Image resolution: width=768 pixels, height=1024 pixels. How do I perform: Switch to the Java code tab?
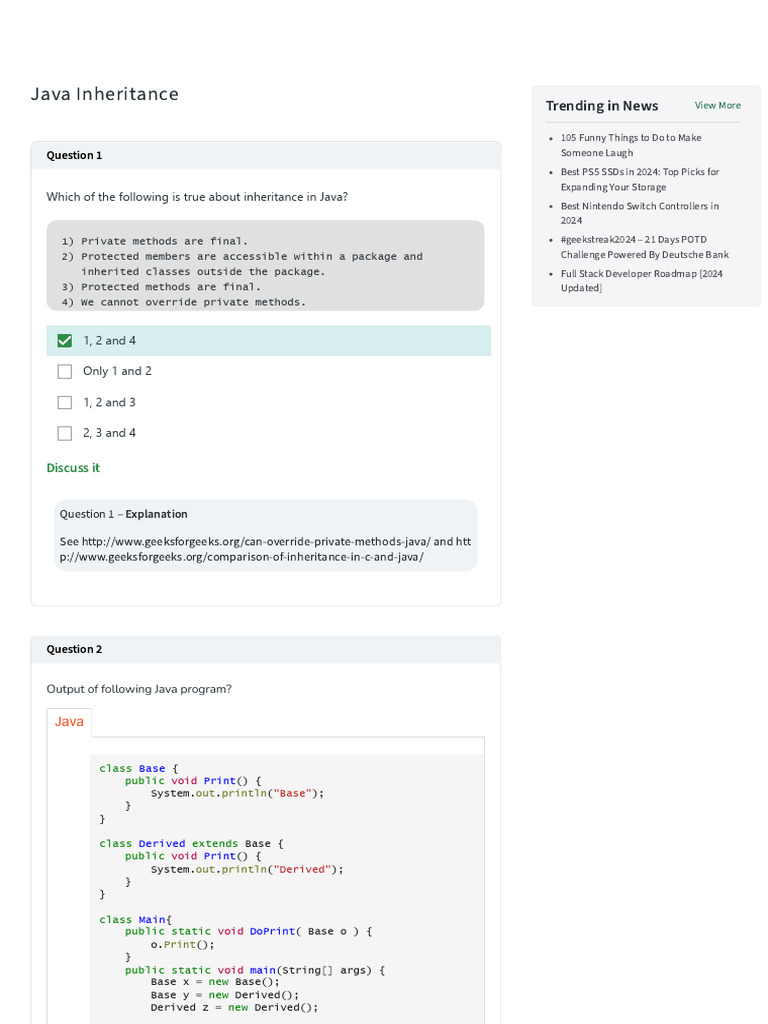click(69, 722)
